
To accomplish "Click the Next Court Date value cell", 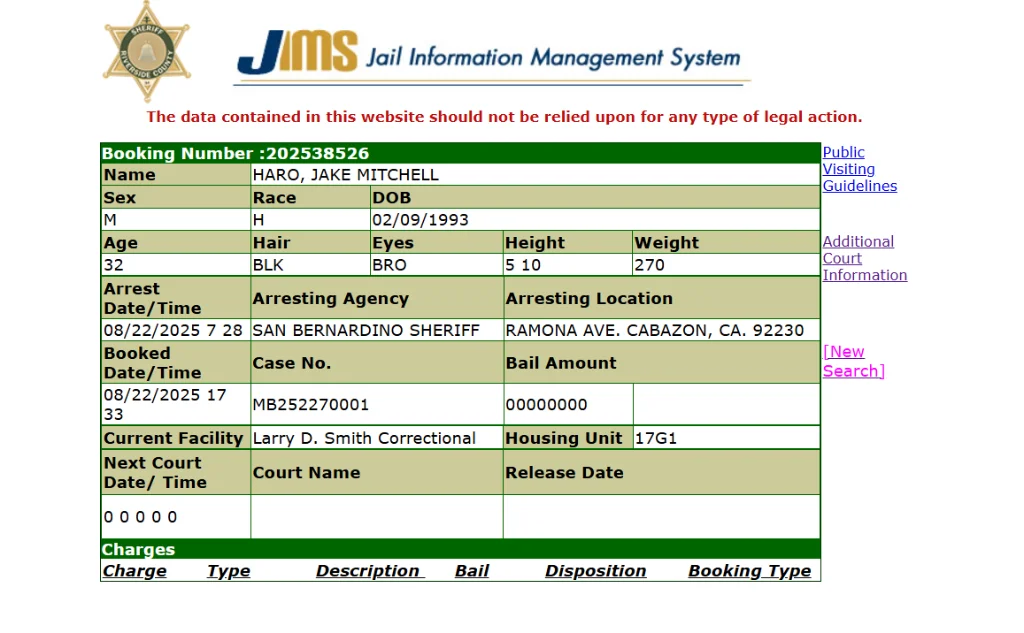I will (x=141, y=517).
